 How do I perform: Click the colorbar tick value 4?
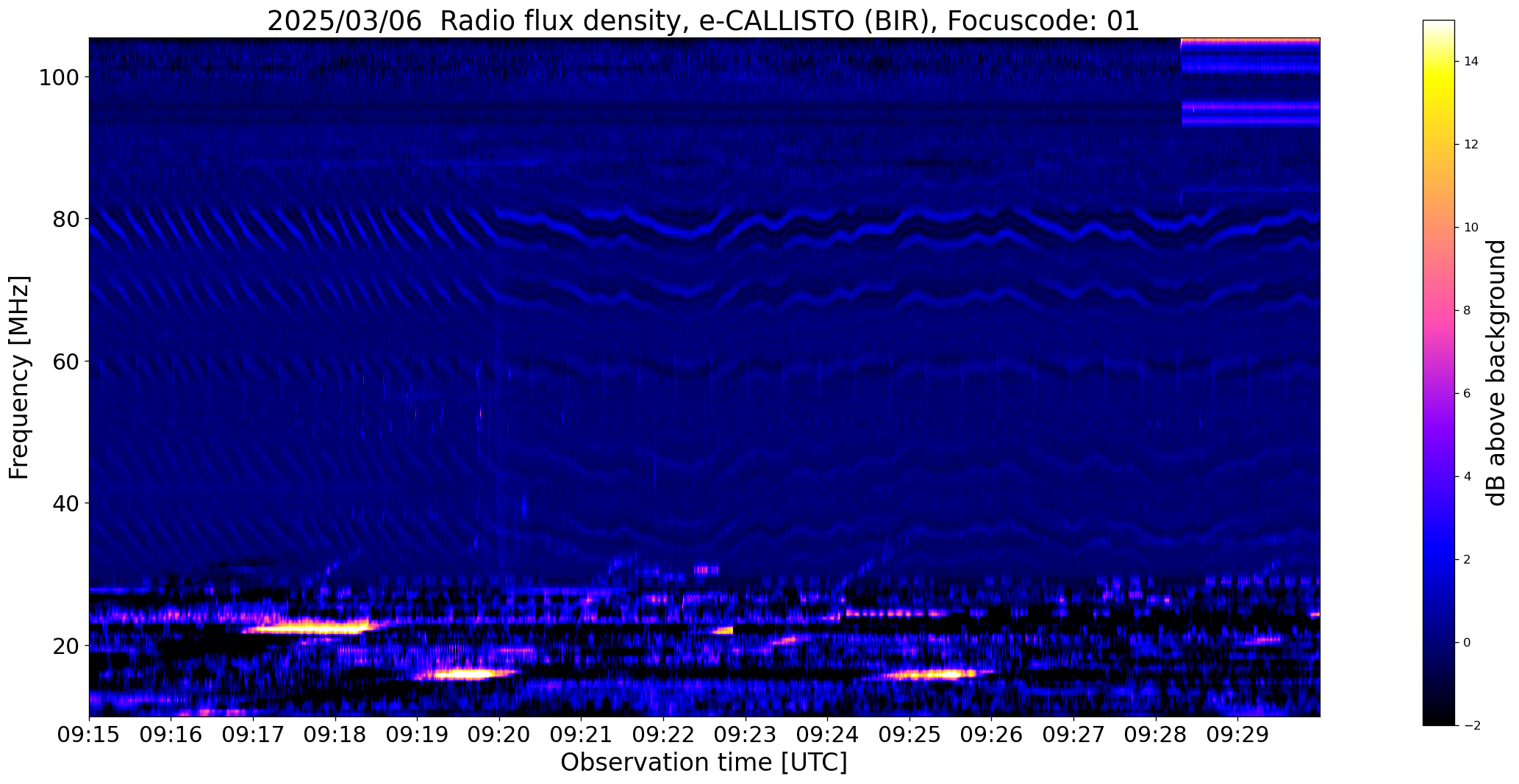tap(1467, 477)
